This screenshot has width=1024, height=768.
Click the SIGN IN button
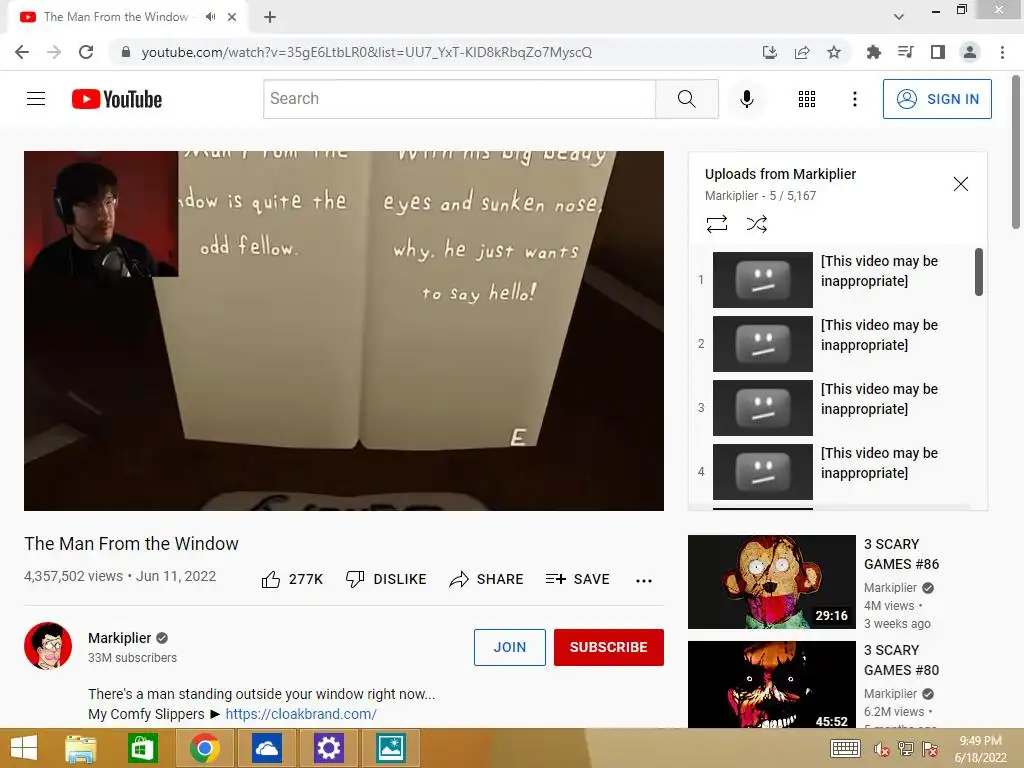[x=937, y=99]
